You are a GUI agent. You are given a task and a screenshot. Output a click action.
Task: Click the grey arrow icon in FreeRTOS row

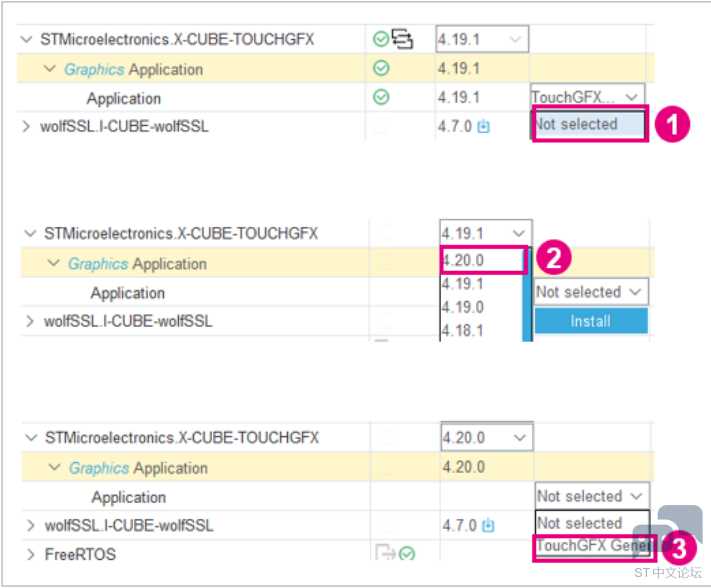[385, 553]
